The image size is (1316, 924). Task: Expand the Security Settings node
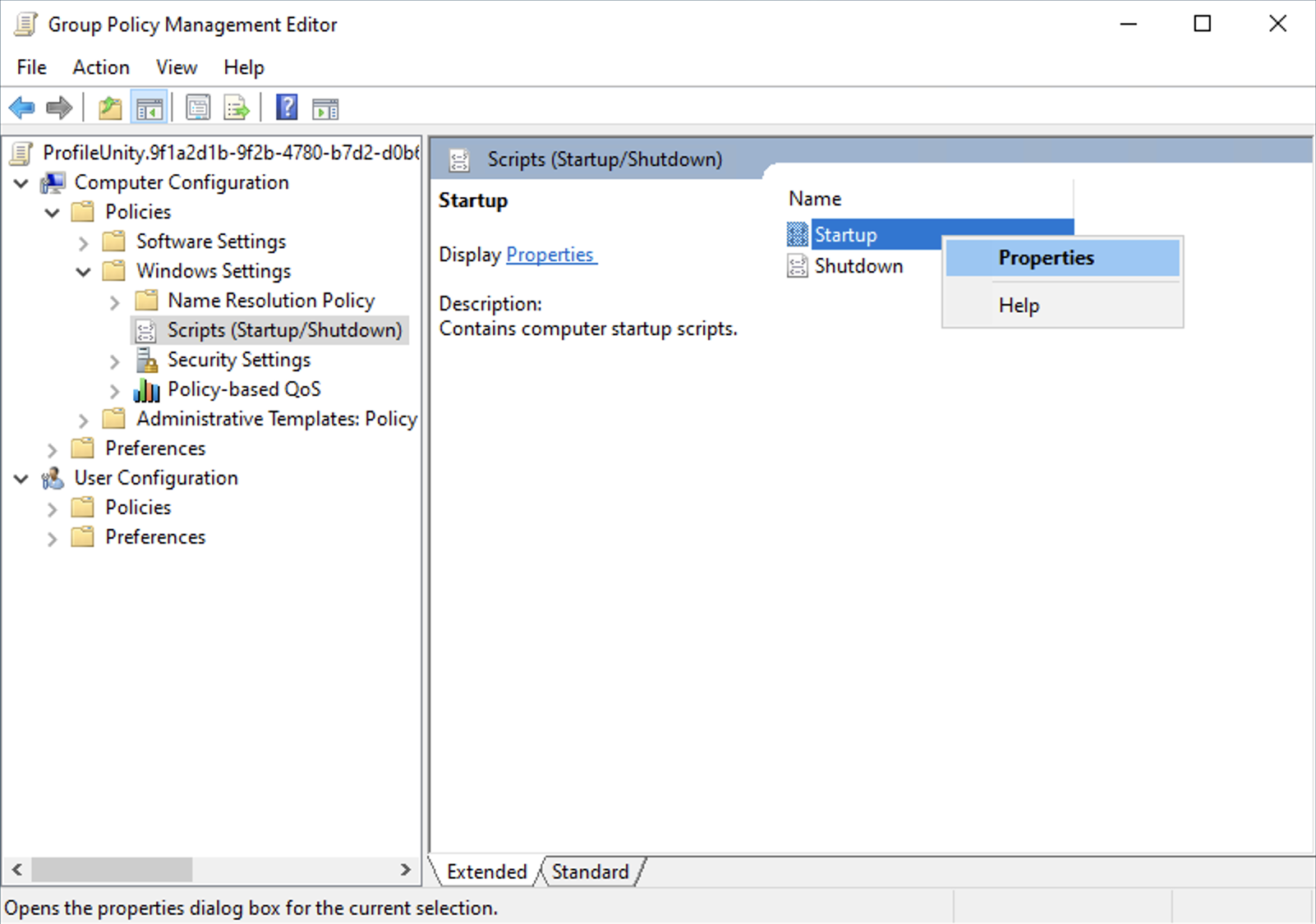(x=115, y=361)
